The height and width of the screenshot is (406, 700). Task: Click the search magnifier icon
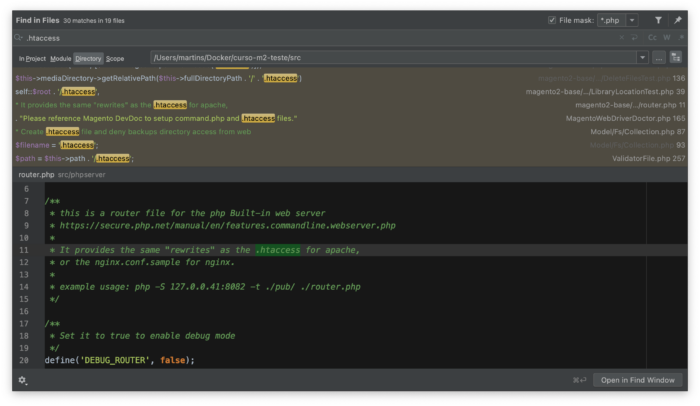[x=18, y=38]
